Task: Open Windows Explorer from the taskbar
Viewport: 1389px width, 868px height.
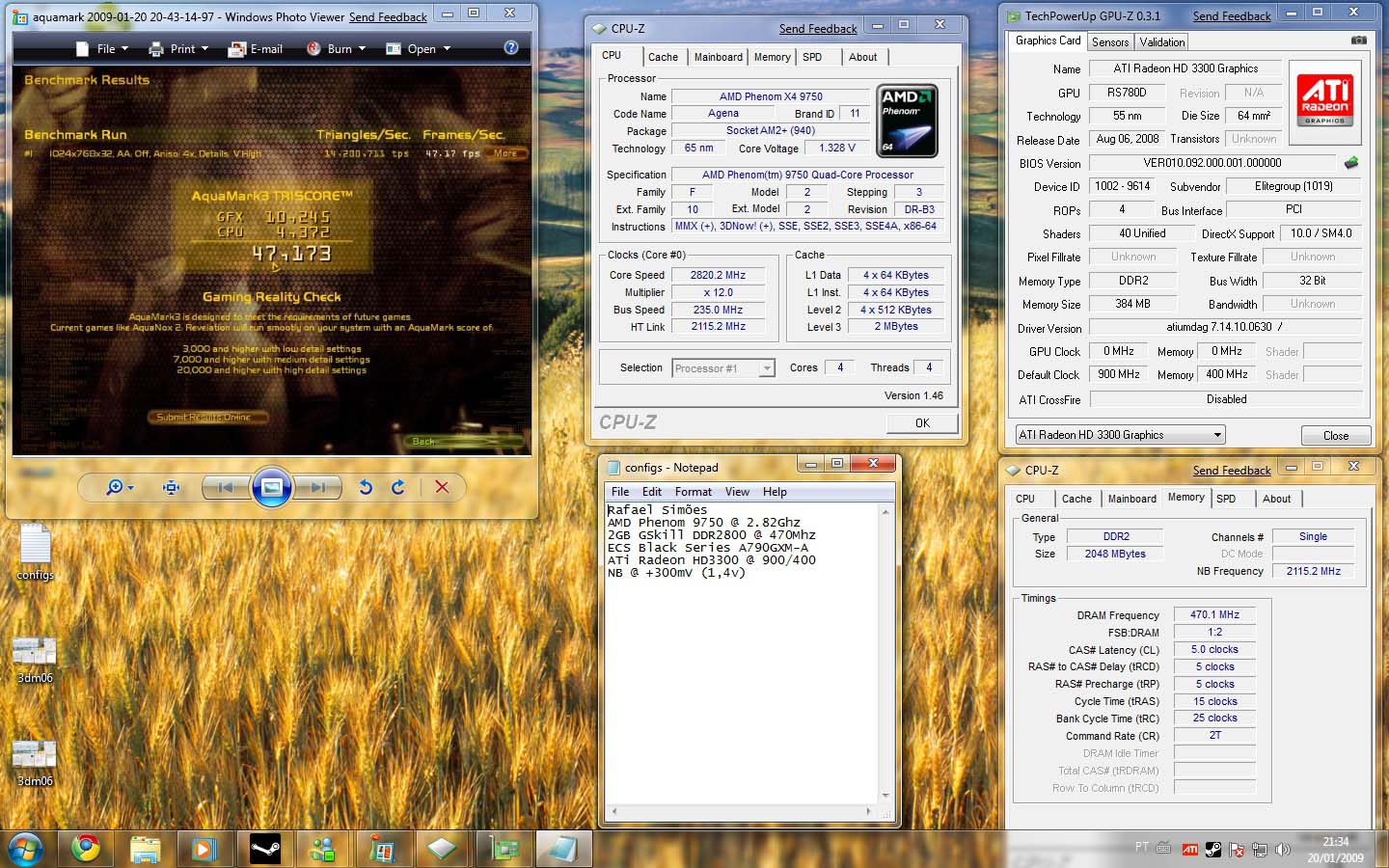Action: click(x=145, y=849)
